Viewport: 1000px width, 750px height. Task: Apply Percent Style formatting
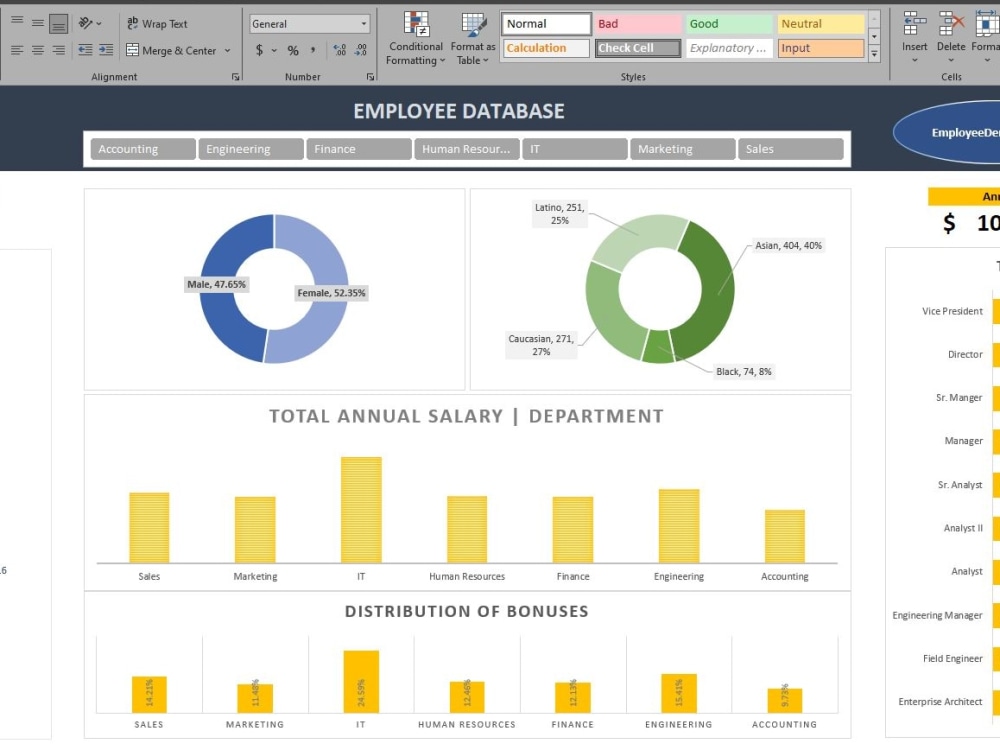point(291,47)
